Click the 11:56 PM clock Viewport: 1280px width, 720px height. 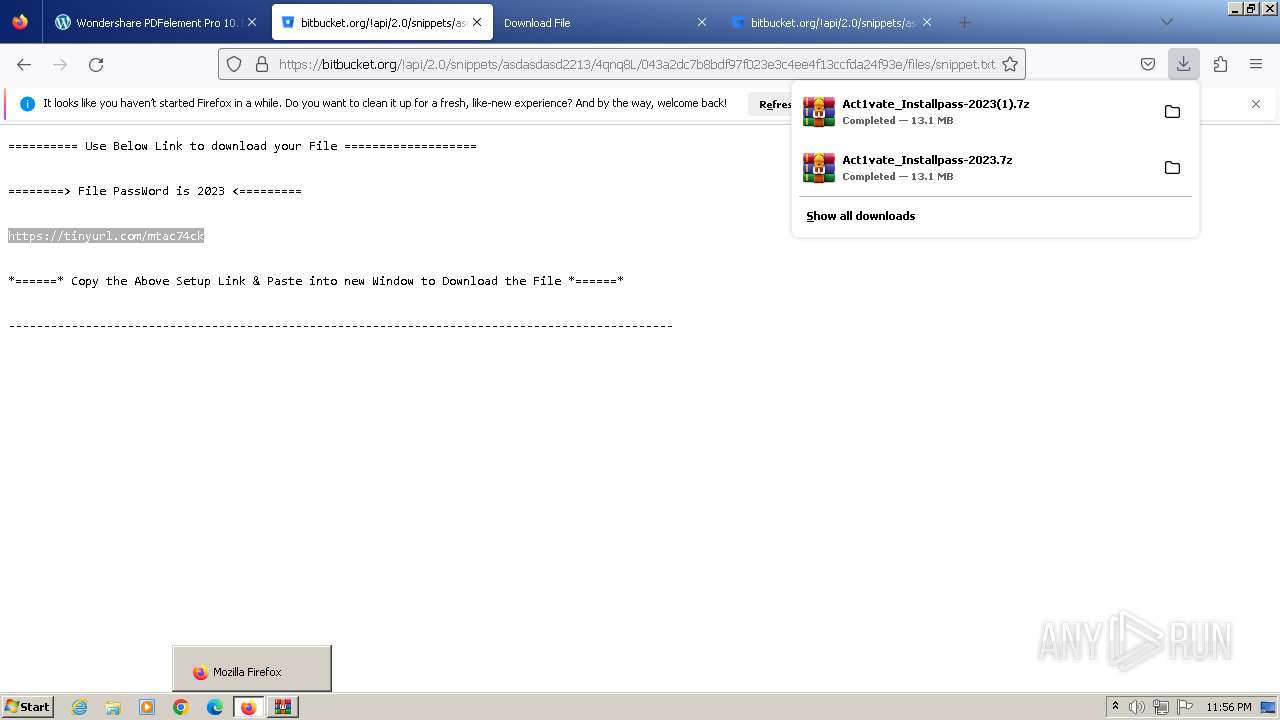pyautogui.click(x=1229, y=707)
